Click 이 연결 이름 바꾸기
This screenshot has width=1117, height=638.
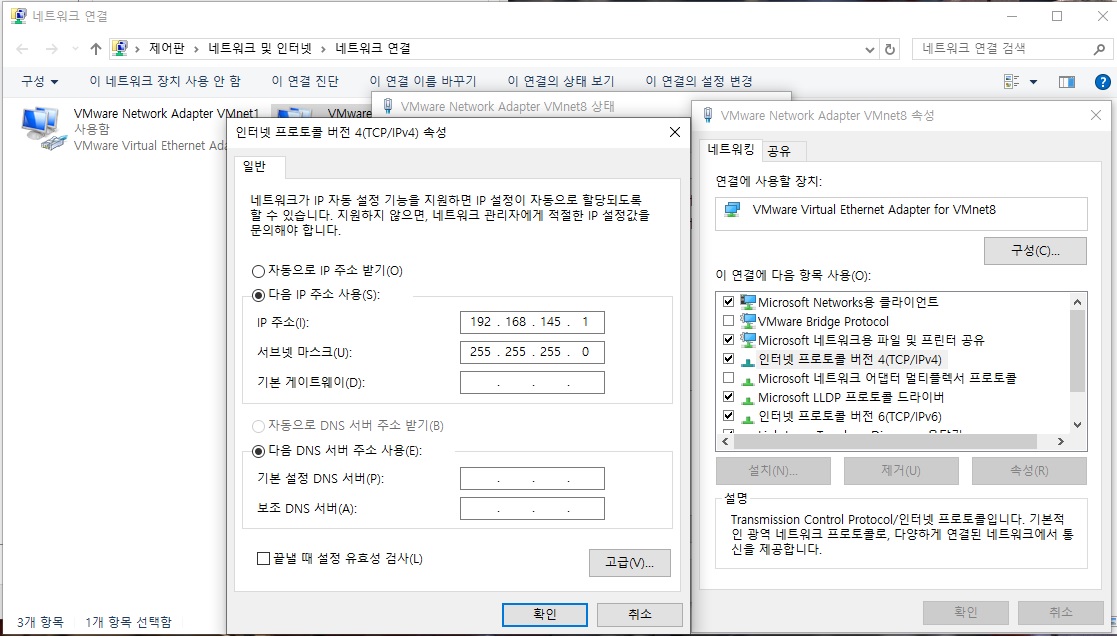(x=423, y=82)
